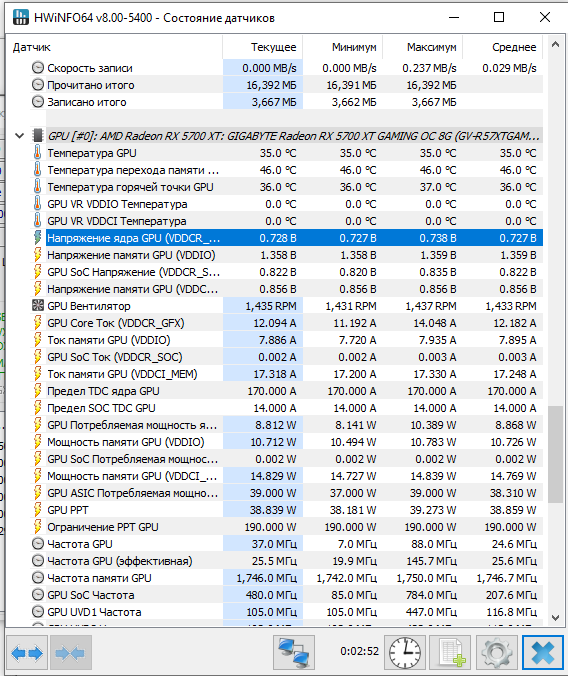Click the 190.000 W current PPT limit value
Image resolution: width=568 pixels, height=676 pixels.
(x=270, y=527)
